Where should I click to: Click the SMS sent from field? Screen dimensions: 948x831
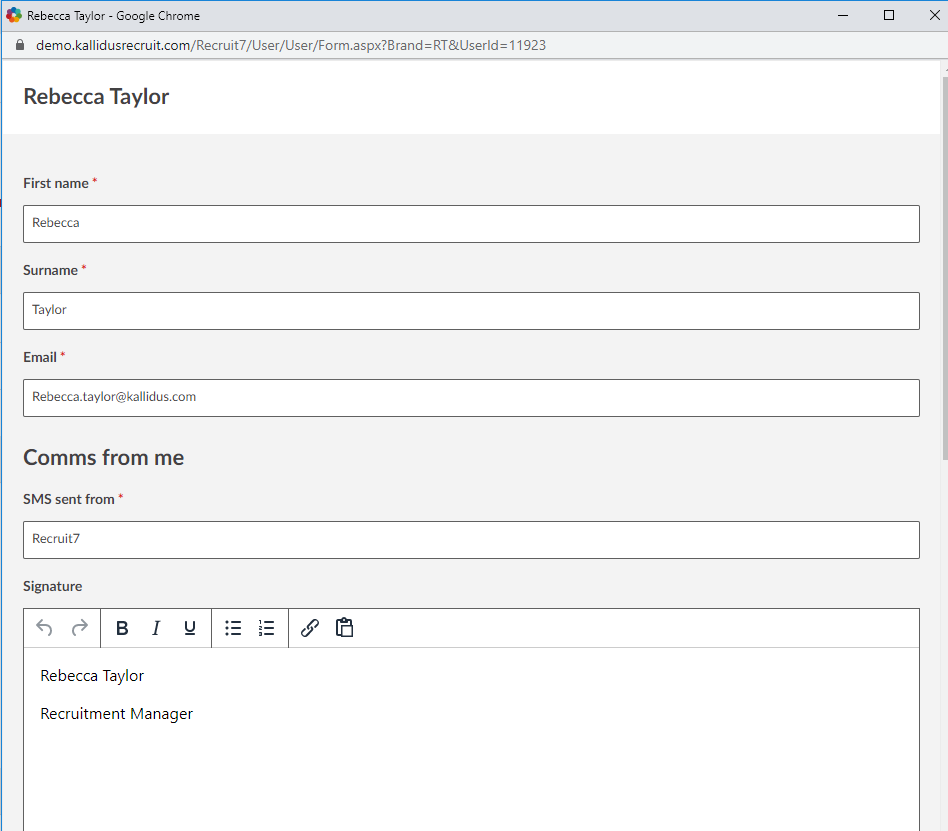(x=471, y=539)
